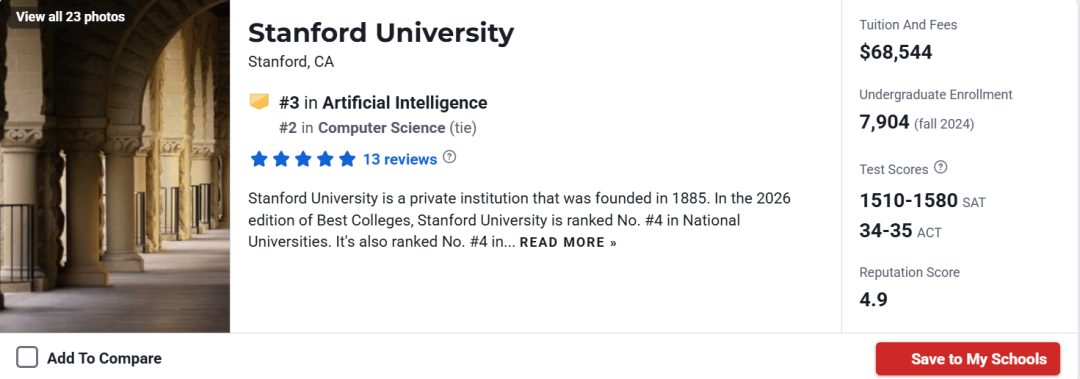The width and height of the screenshot is (1080, 379).
Task: Click the first blue rating star
Action: (x=259, y=159)
